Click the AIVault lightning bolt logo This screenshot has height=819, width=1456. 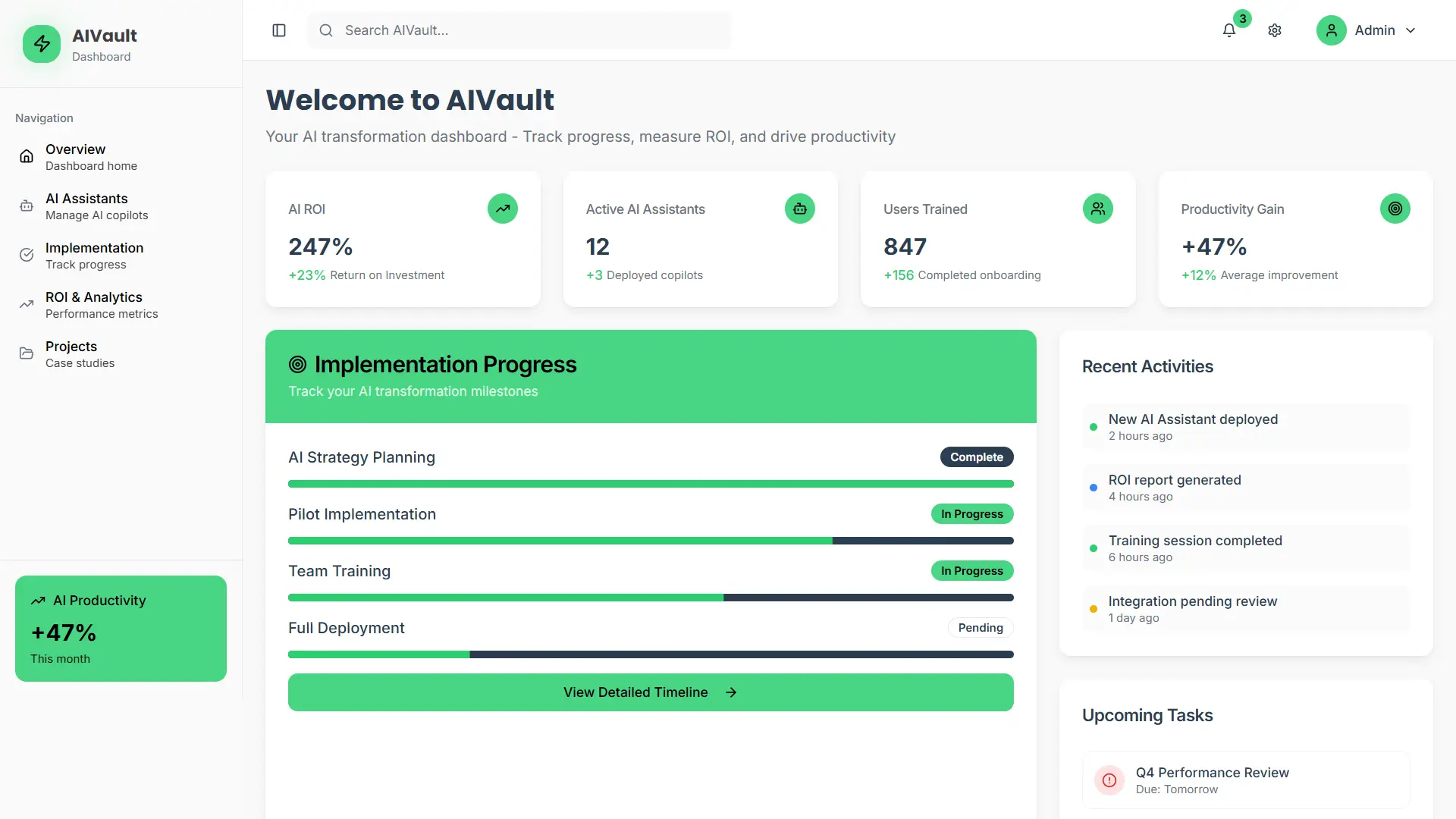[x=42, y=44]
